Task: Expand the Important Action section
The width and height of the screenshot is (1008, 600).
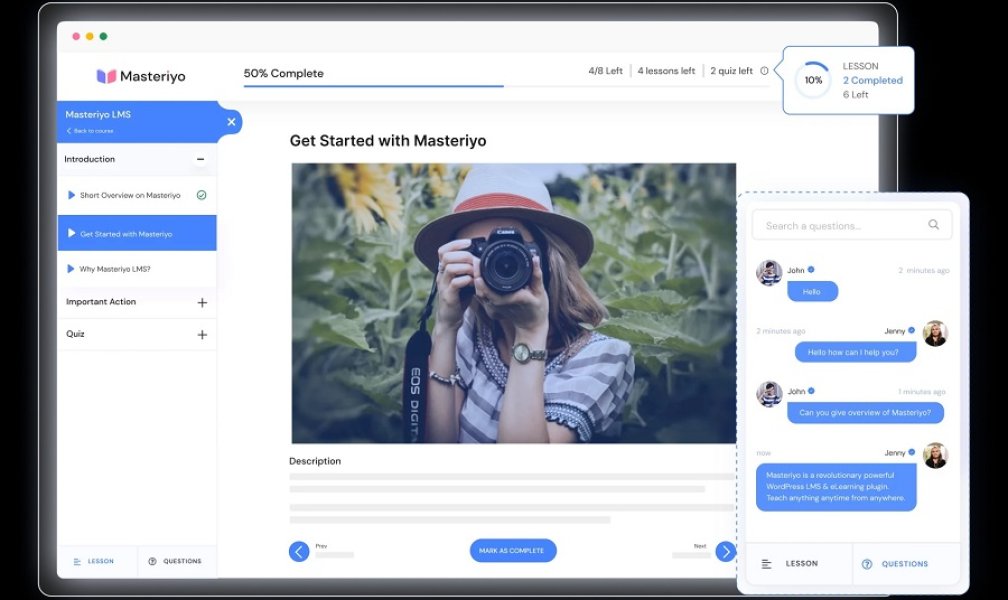Action: [204, 301]
